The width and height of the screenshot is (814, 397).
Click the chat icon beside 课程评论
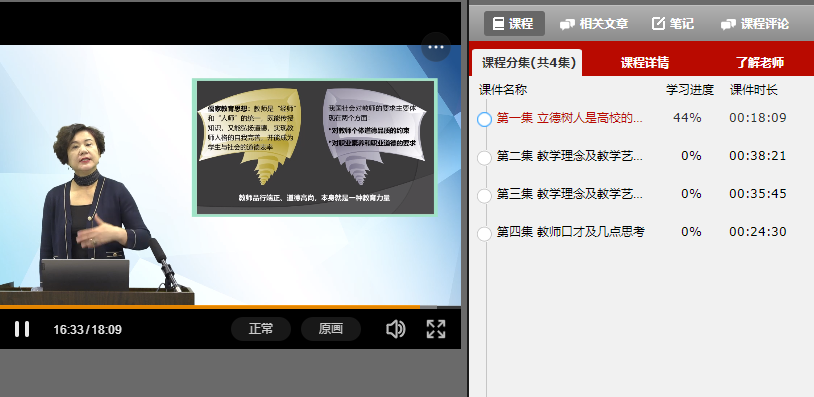(728, 24)
